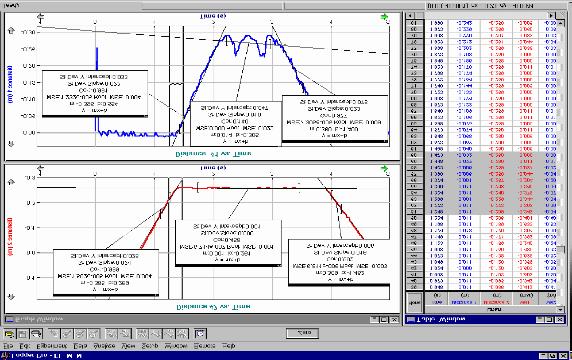The height and width of the screenshot is (360, 572).
Task: Click the table's vertical scrollbar thumb
Action: coord(561,250)
